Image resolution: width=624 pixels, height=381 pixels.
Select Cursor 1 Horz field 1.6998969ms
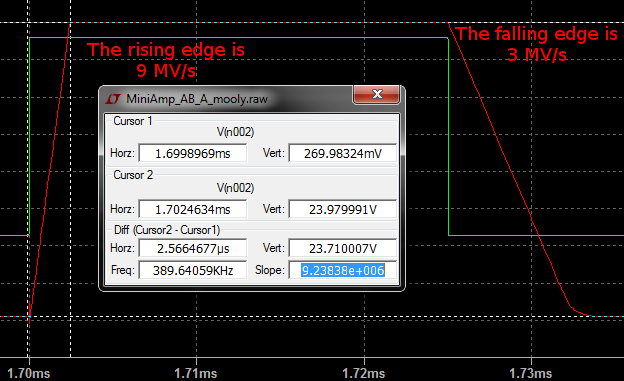(x=193, y=153)
